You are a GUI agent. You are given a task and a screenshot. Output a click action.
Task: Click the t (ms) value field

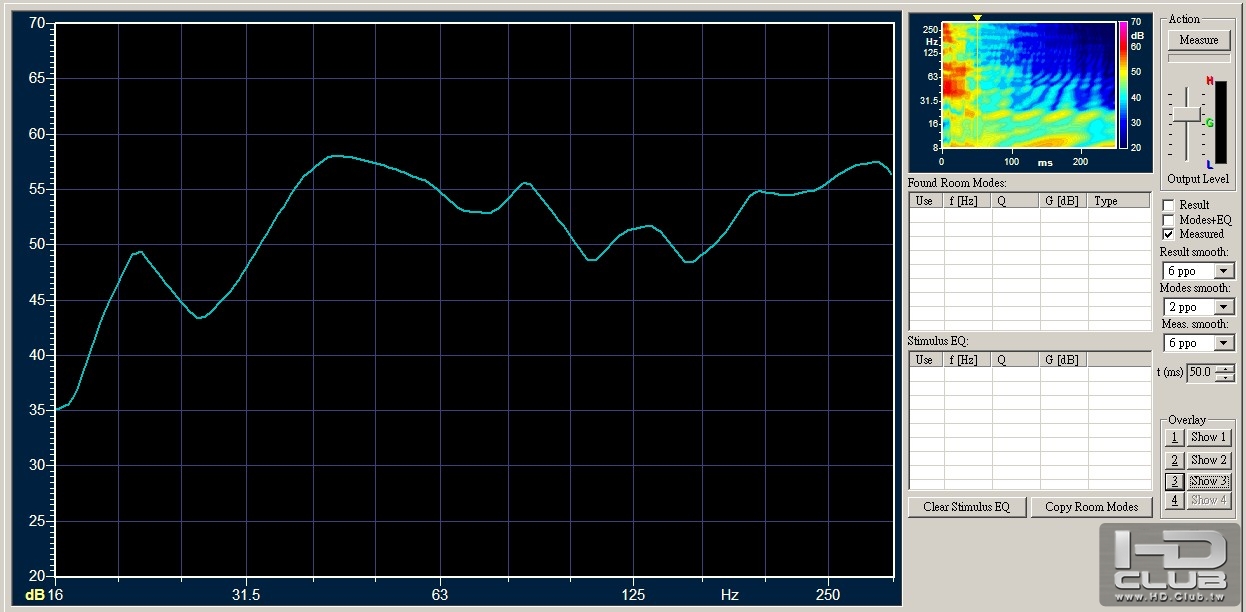(1201, 373)
